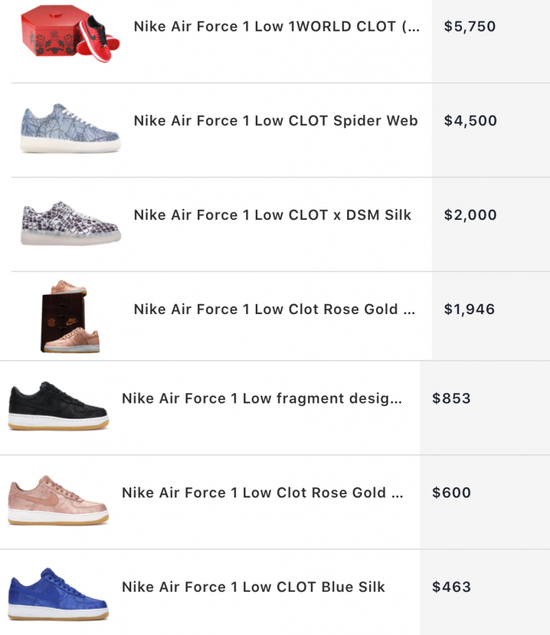This screenshot has width=550, height=635.
Task: Click the $5,750 price
Action: click(x=470, y=27)
